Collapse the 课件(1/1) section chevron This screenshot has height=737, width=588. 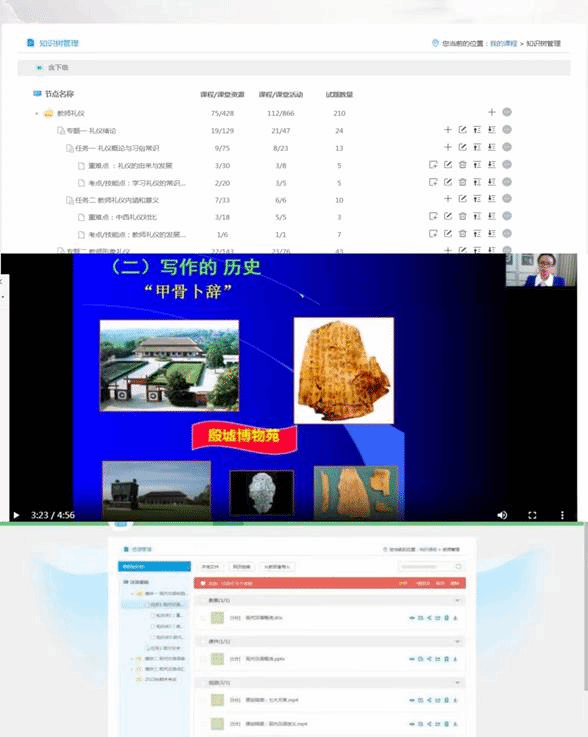tap(457, 642)
